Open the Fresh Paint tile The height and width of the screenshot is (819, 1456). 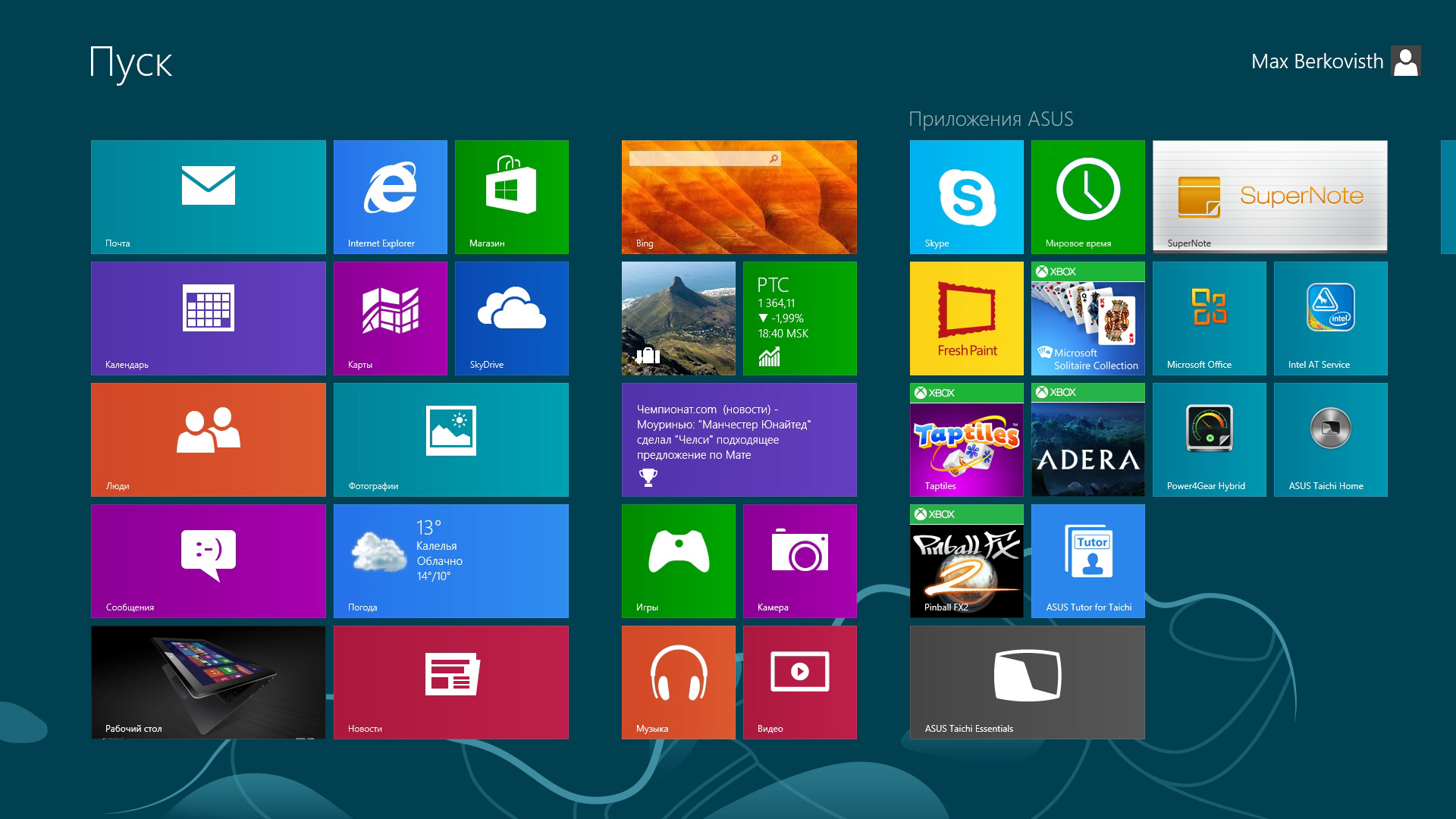966,318
